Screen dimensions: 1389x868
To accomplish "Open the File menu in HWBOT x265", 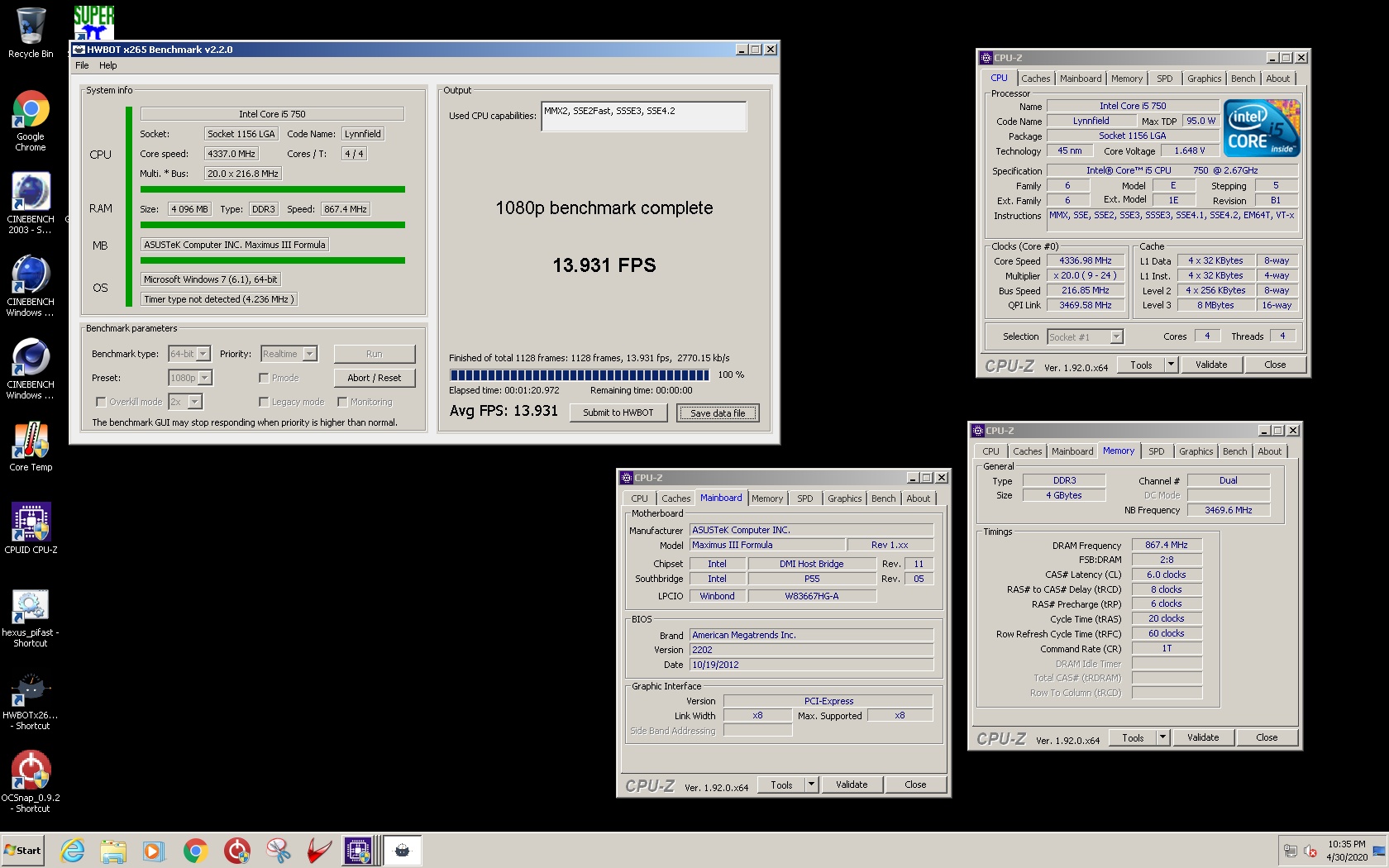I will click(x=82, y=65).
